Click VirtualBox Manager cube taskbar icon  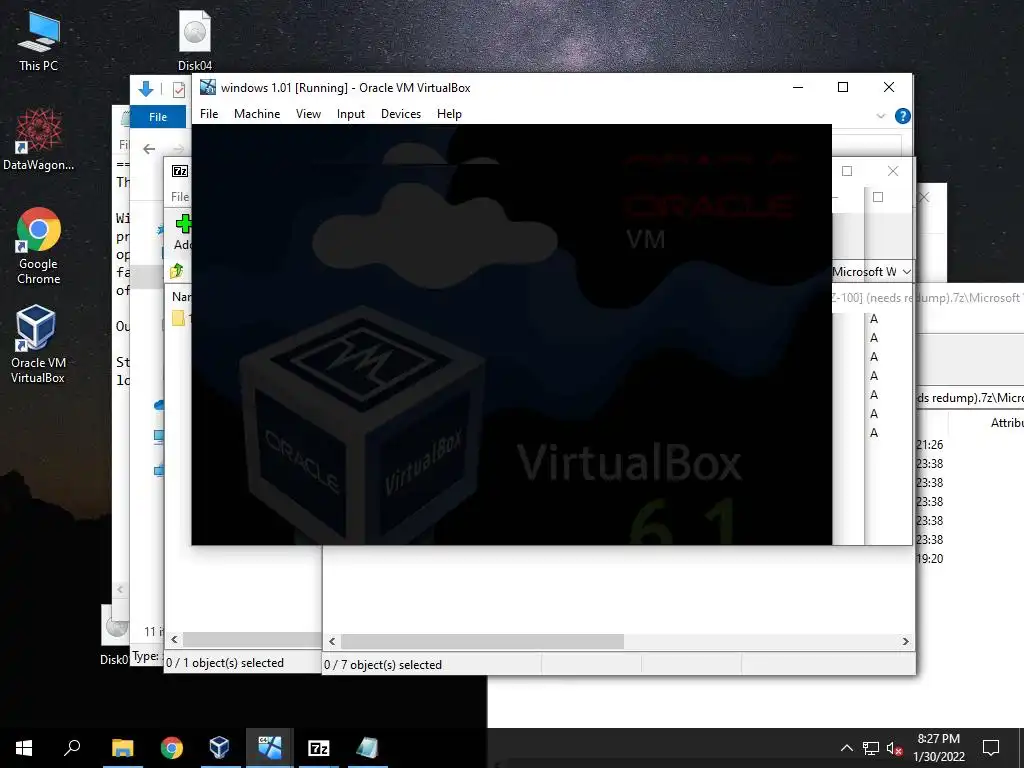(x=219, y=748)
